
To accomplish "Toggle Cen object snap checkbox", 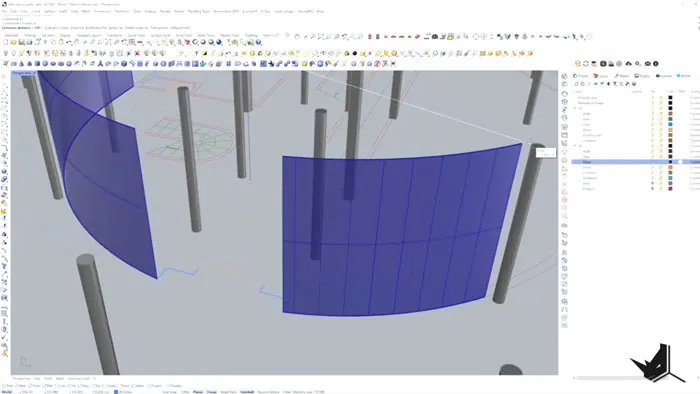I will [60, 386].
